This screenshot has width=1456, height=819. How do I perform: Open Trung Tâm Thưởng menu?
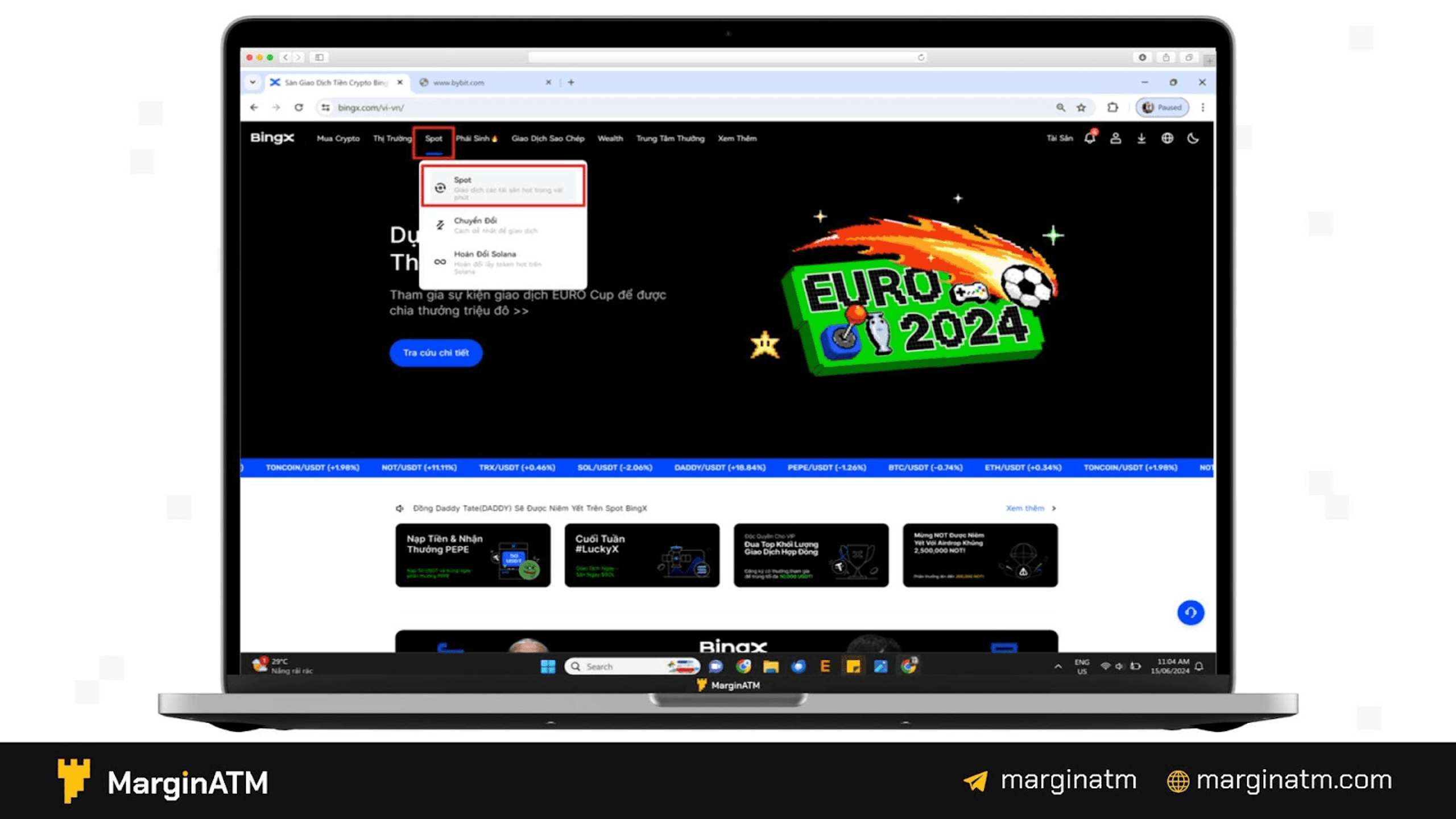[x=670, y=138]
